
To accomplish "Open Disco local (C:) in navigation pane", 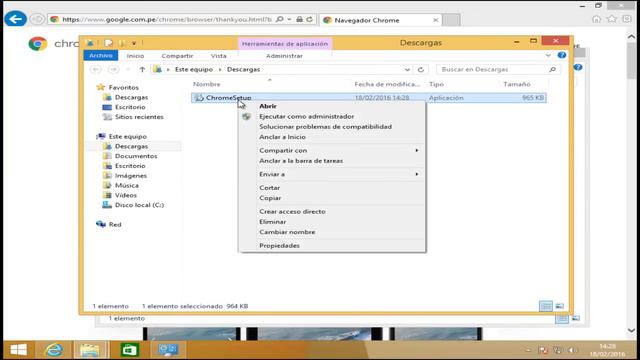I will click(139, 205).
